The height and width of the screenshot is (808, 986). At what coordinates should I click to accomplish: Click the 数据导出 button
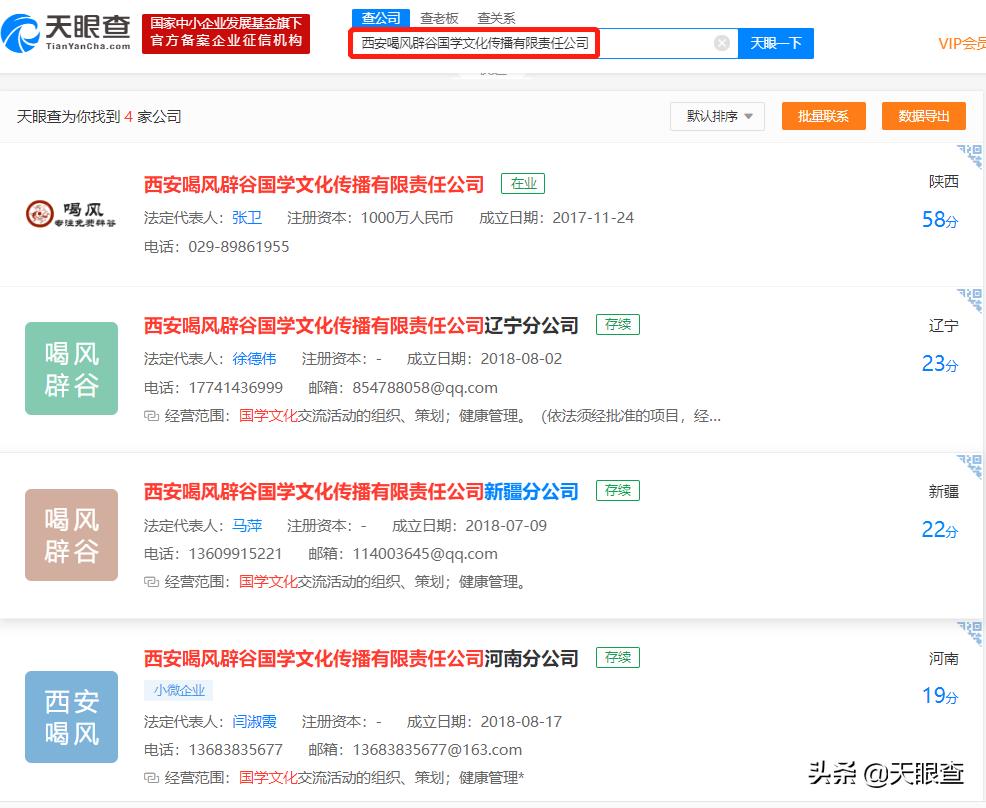(923, 116)
